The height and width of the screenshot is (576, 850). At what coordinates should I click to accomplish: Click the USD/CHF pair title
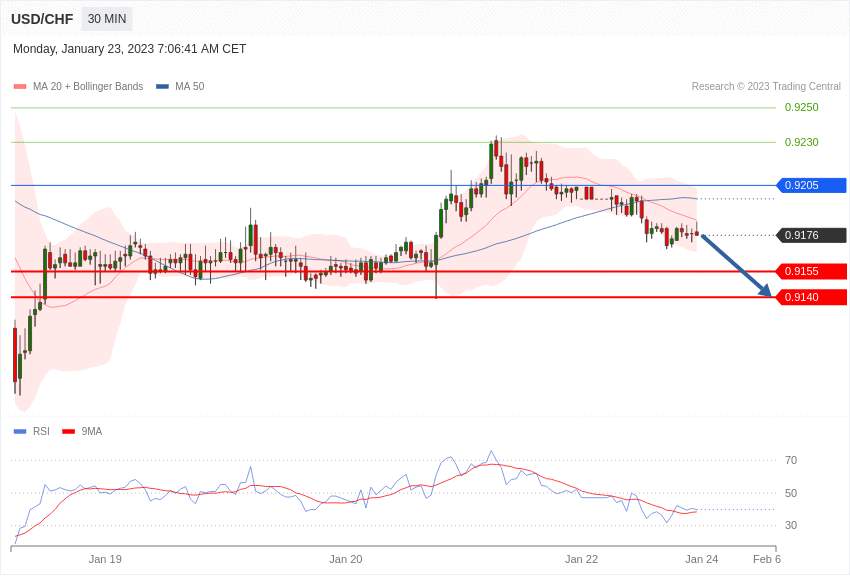coord(42,19)
